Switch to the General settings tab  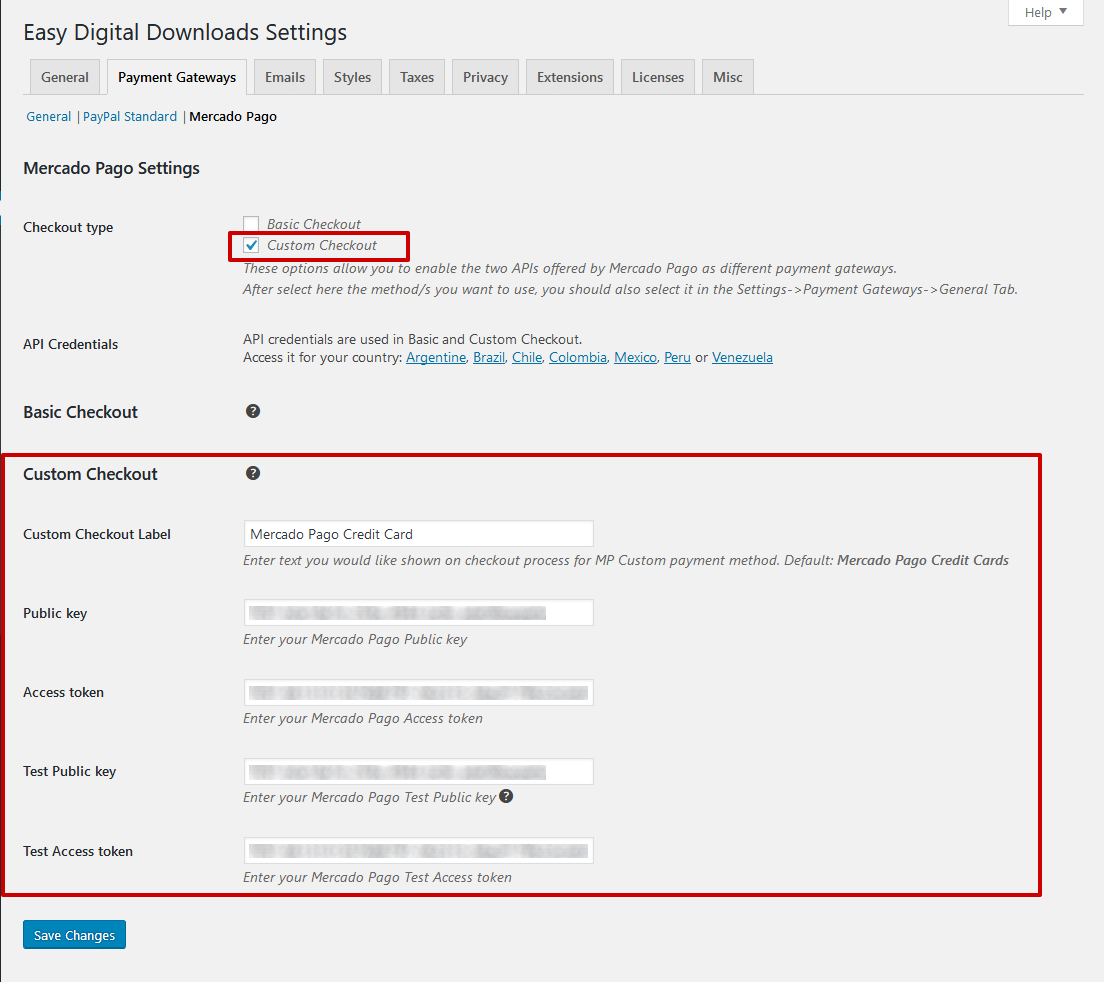point(65,77)
